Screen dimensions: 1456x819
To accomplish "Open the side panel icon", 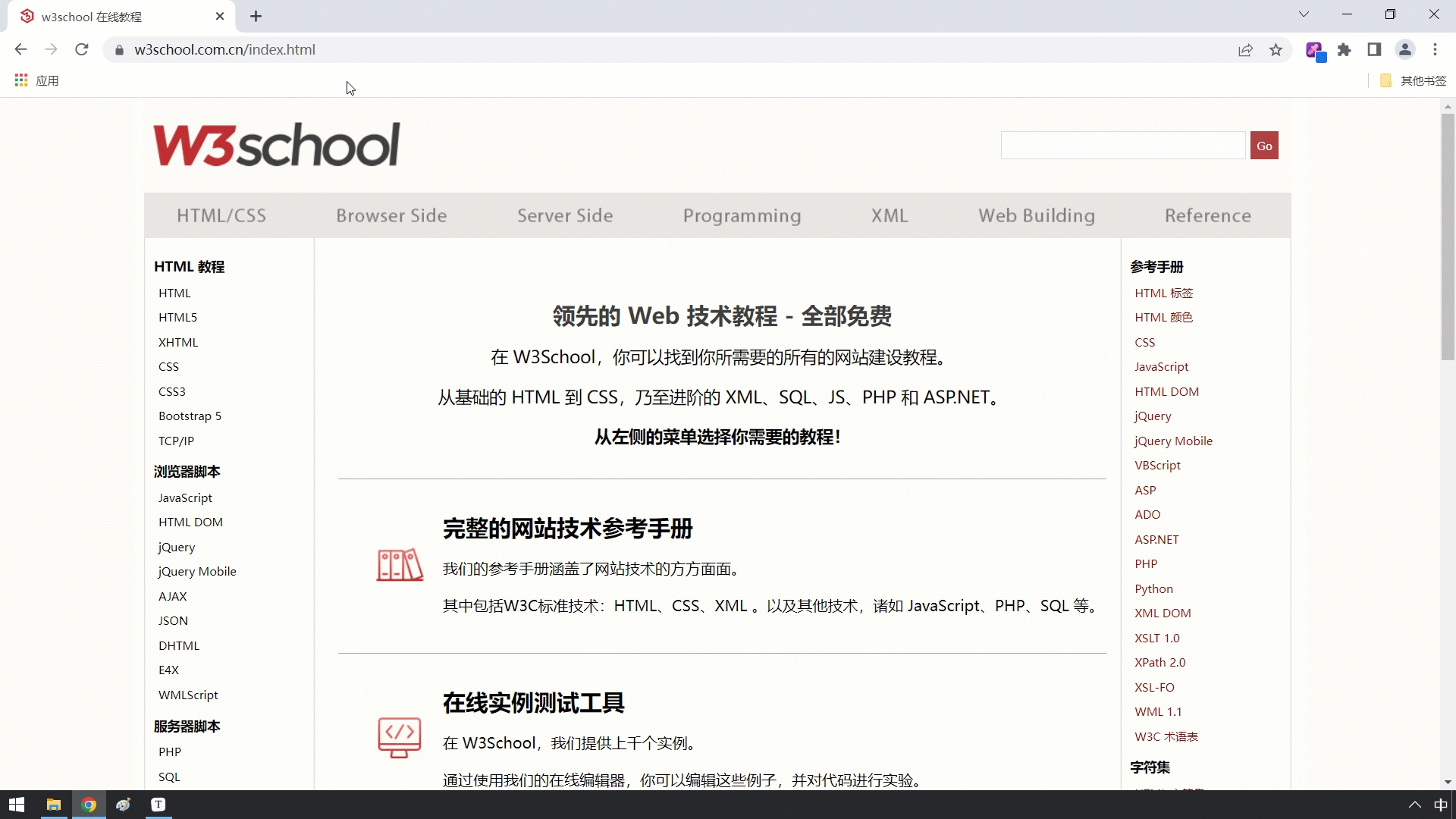I will (1374, 49).
